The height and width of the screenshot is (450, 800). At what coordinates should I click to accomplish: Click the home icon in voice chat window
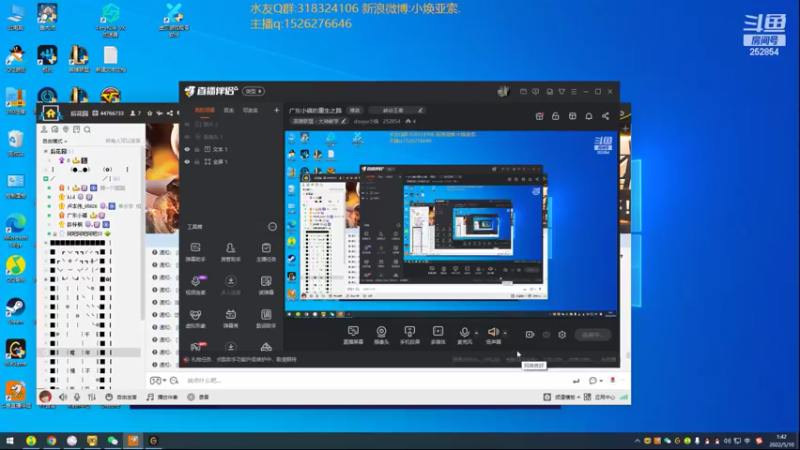[51, 113]
